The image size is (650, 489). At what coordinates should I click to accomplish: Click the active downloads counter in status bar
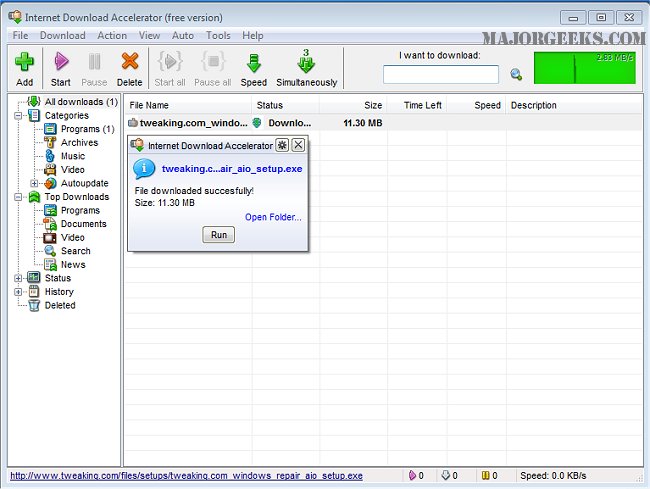click(416, 476)
